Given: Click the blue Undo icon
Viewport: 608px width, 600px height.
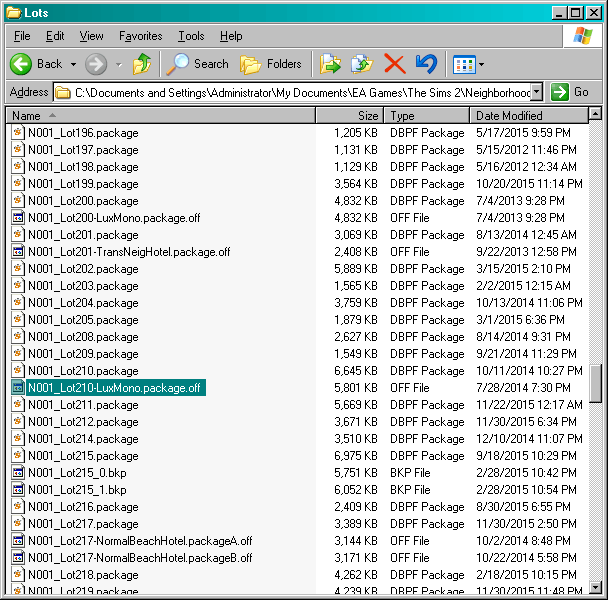Looking at the screenshot, I should 427,64.
